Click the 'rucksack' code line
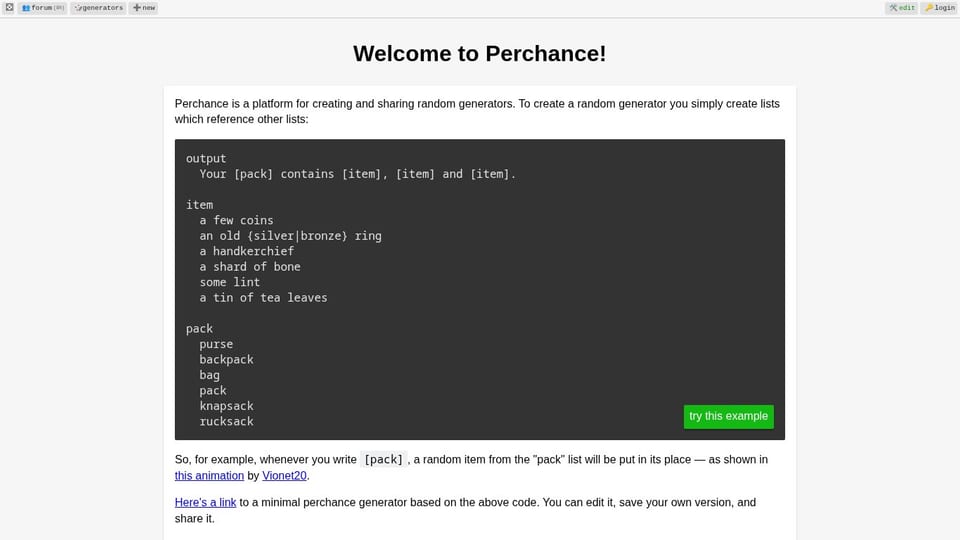 click(x=227, y=421)
